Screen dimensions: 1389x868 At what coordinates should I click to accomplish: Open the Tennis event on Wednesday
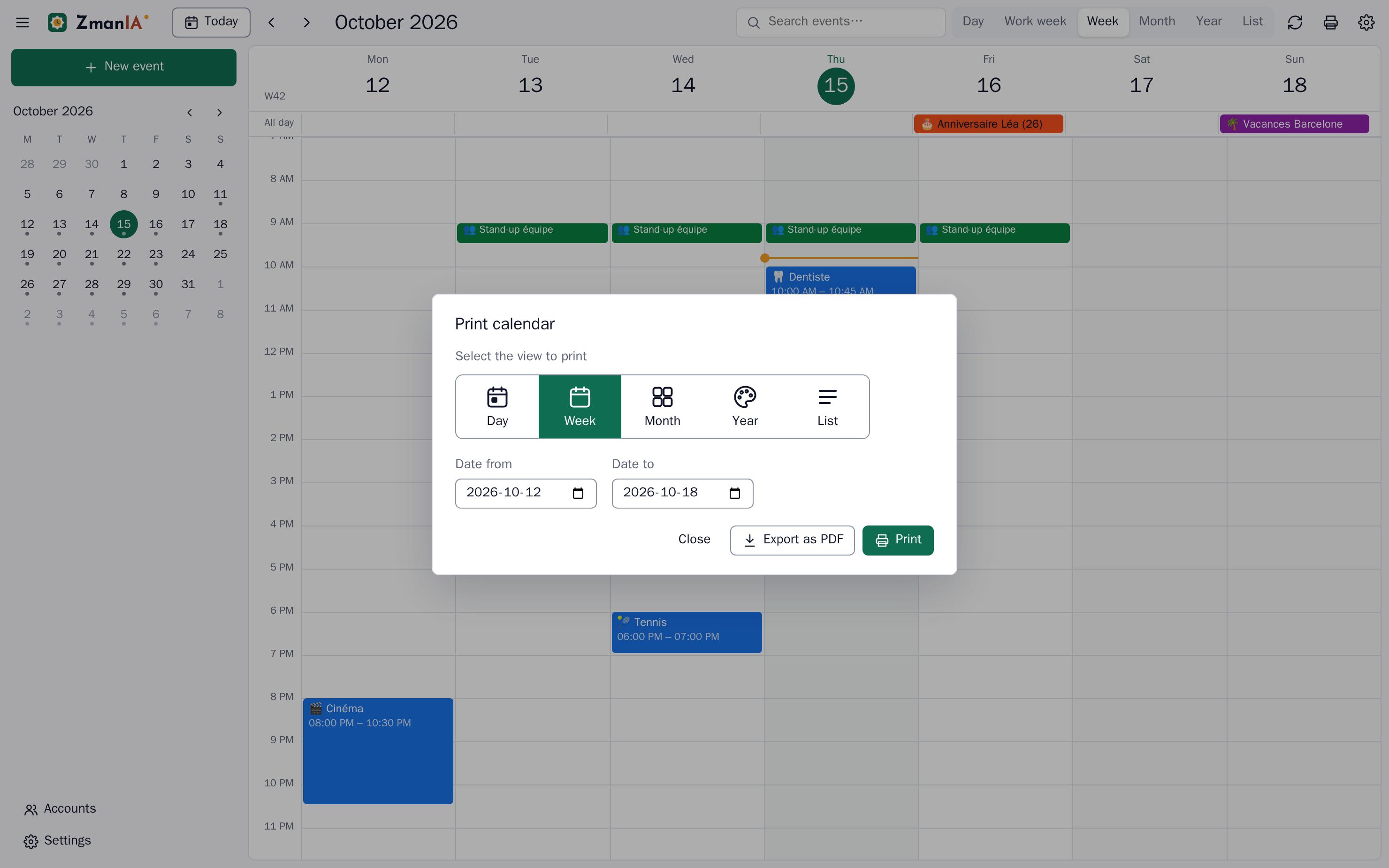coord(687,632)
